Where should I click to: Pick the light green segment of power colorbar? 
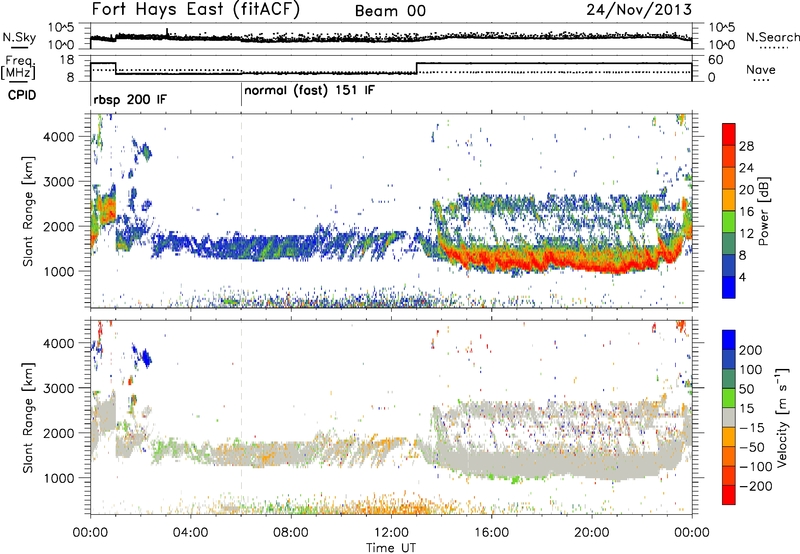click(729, 222)
